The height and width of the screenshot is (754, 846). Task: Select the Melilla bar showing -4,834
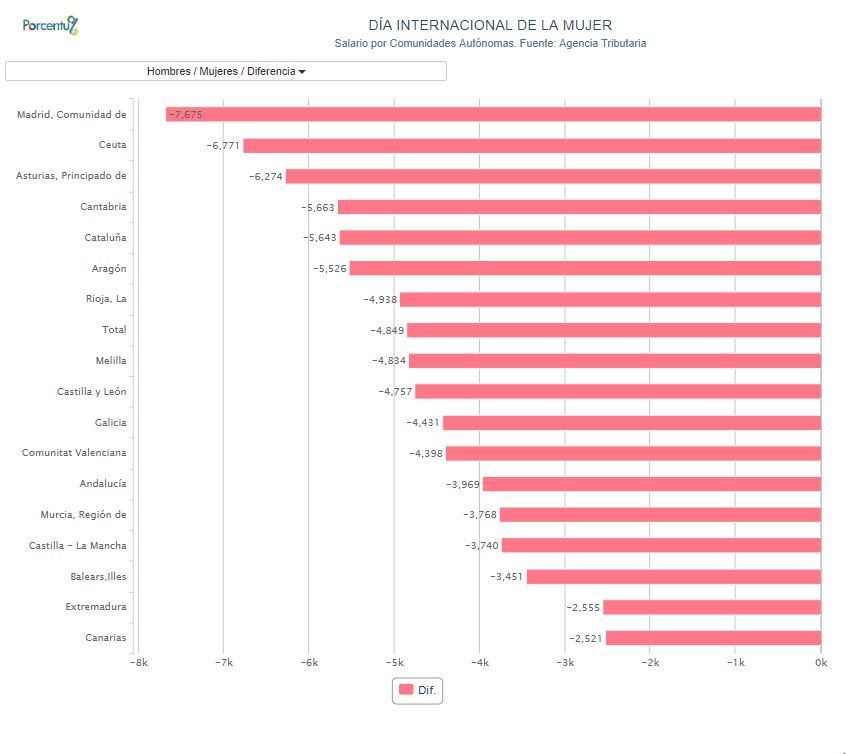(x=614, y=361)
